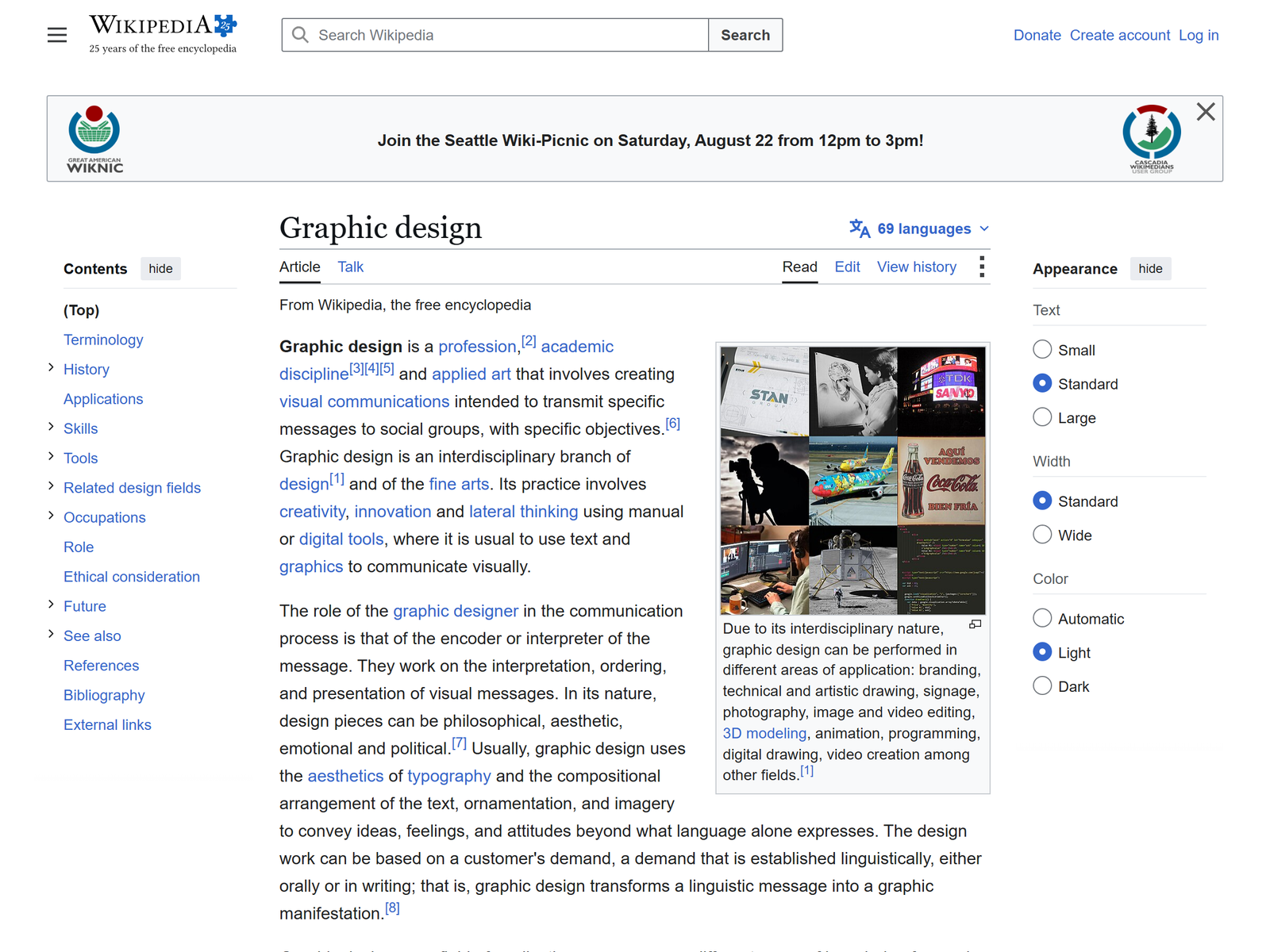Click citation reference [8]
The image size is (1270, 952).
pyautogui.click(x=392, y=908)
